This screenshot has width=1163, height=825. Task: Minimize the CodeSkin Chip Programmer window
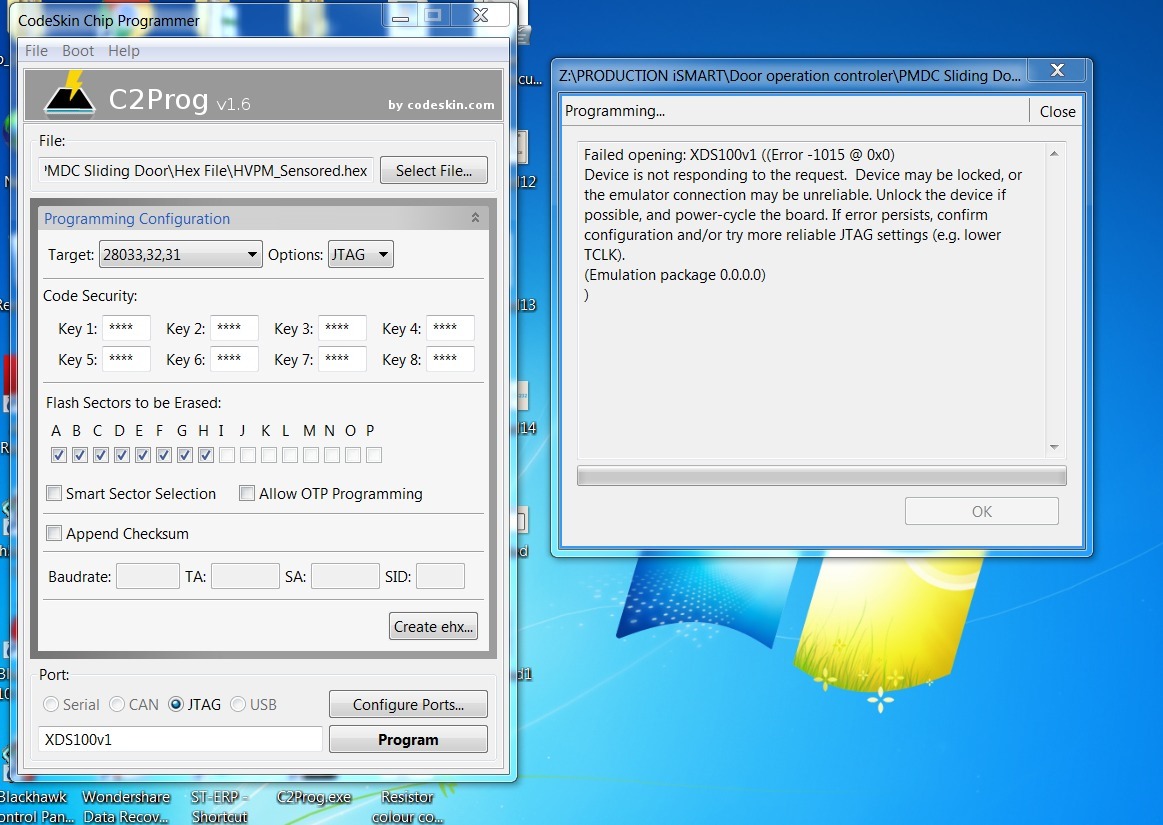(401, 16)
